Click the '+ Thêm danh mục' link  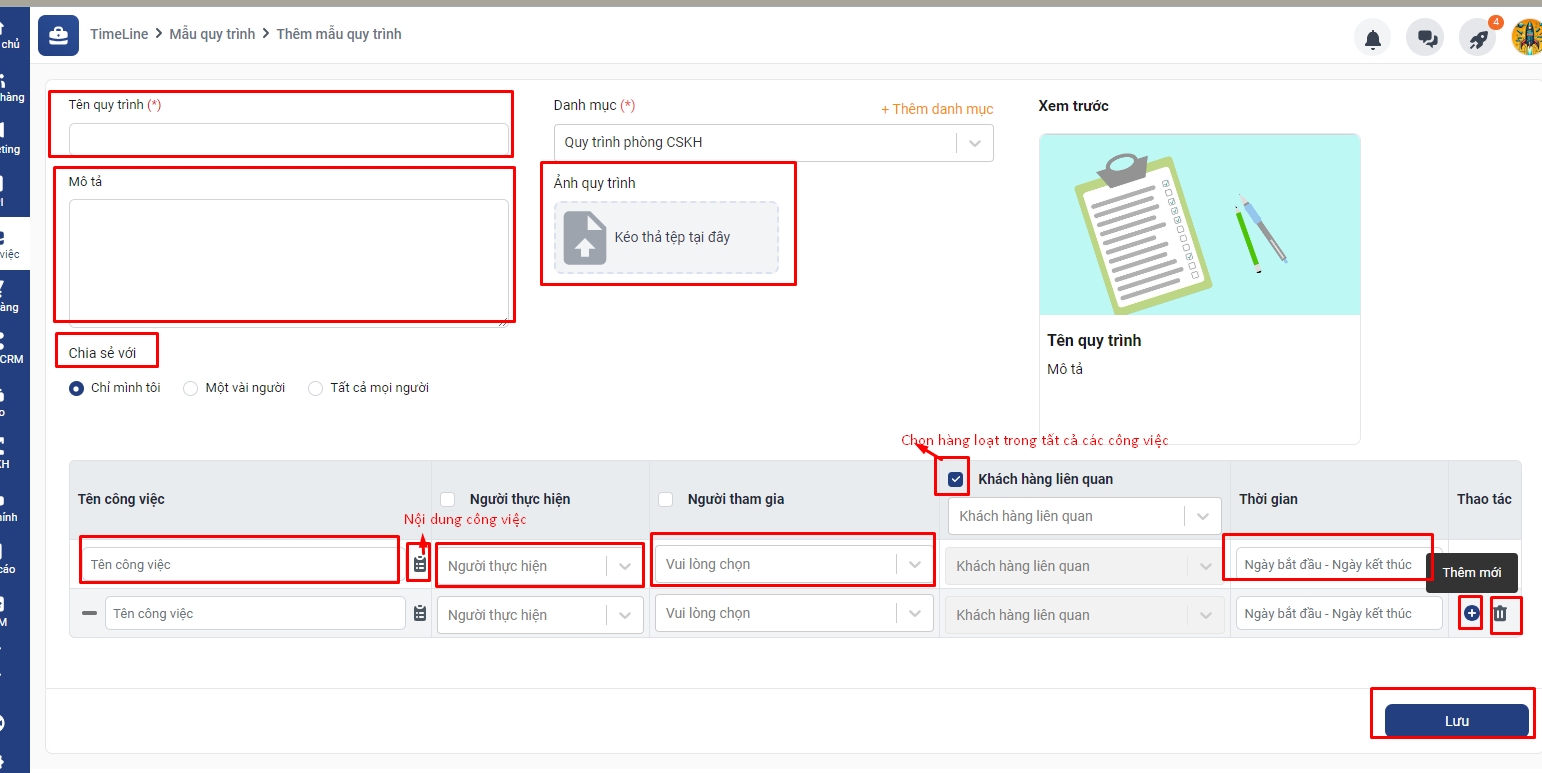click(x=937, y=109)
